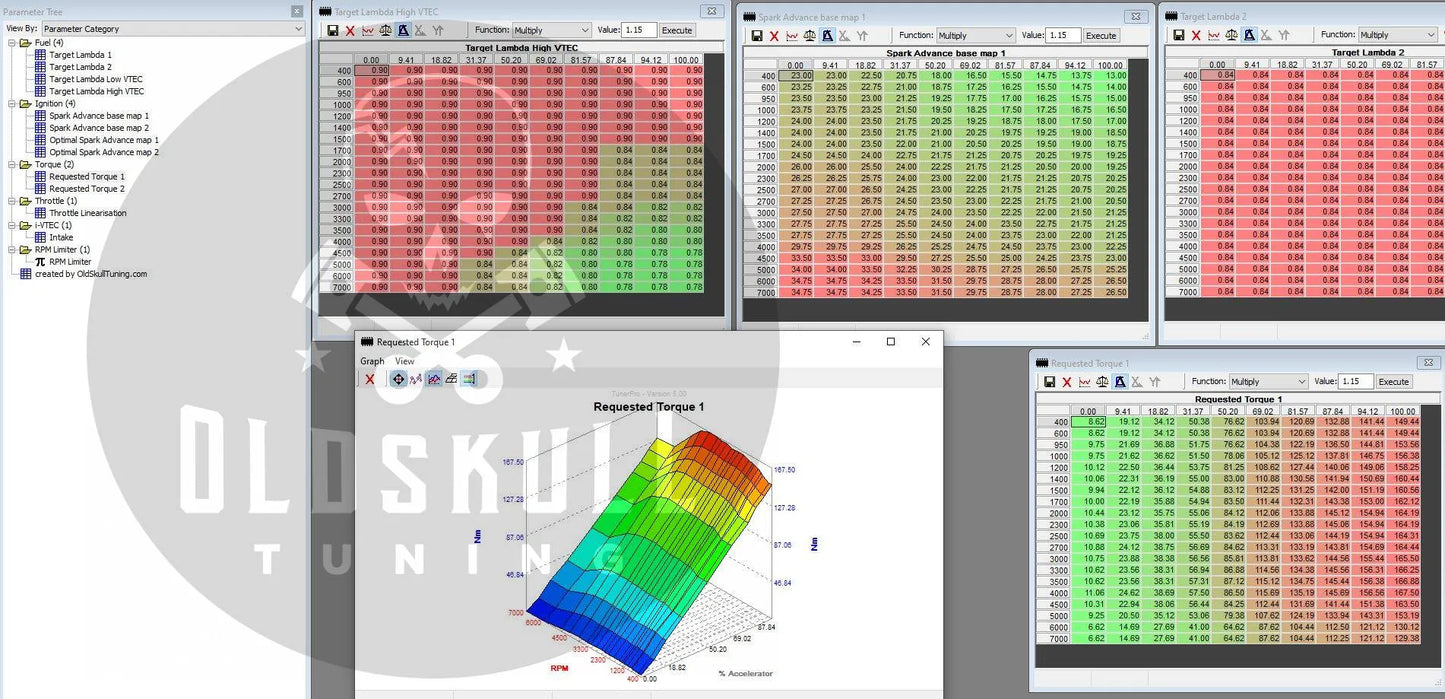Open graph view in Target Lambda High VTEC toolbar
Screen dimensions: 1445x699
(367, 31)
